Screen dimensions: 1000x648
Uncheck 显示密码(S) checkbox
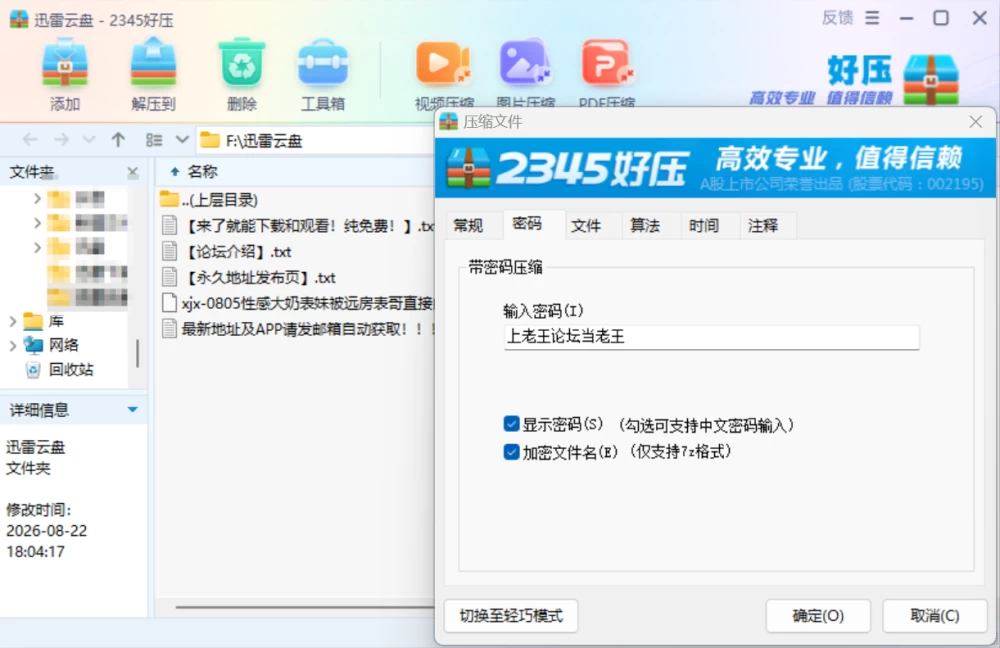click(511, 424)
